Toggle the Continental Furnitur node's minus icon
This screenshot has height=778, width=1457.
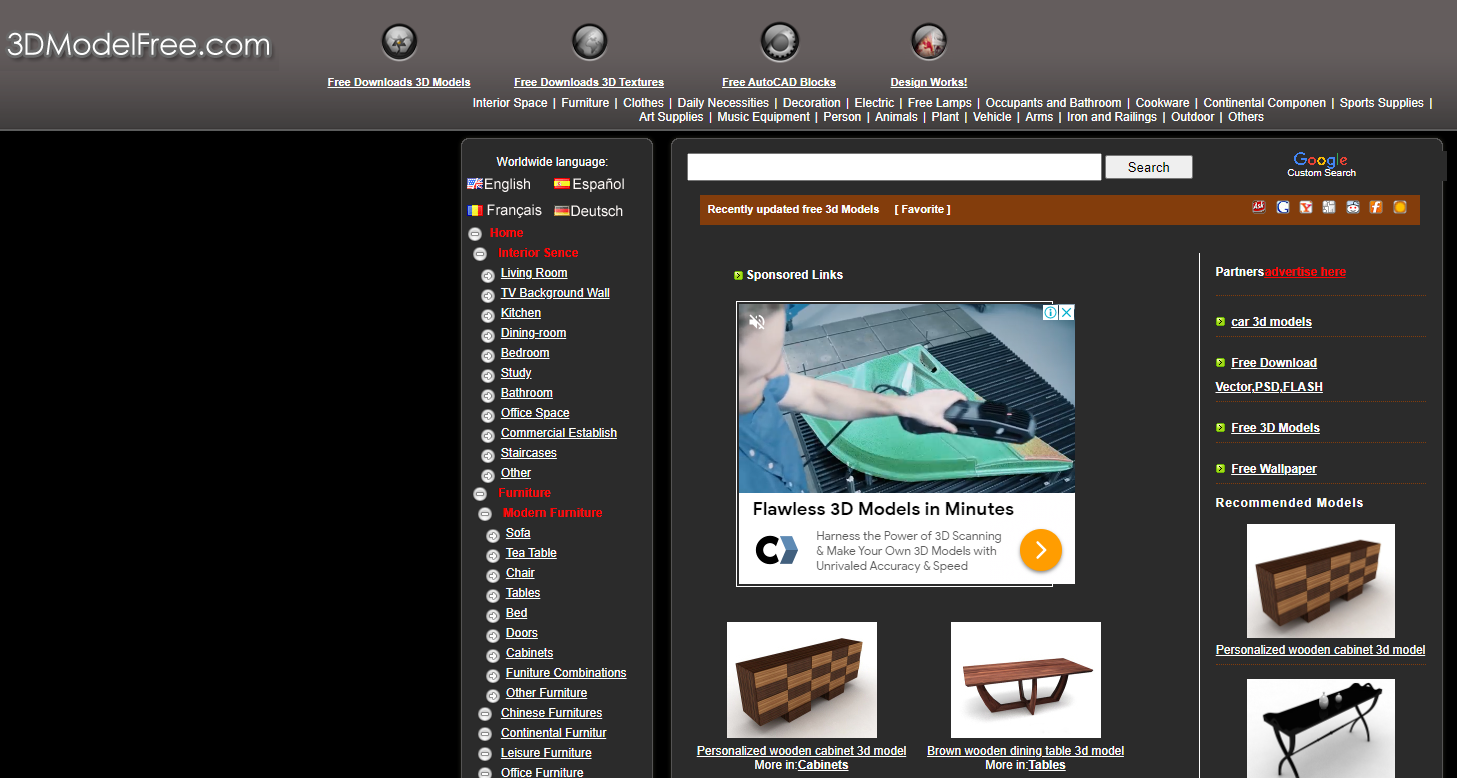(485, 734)
